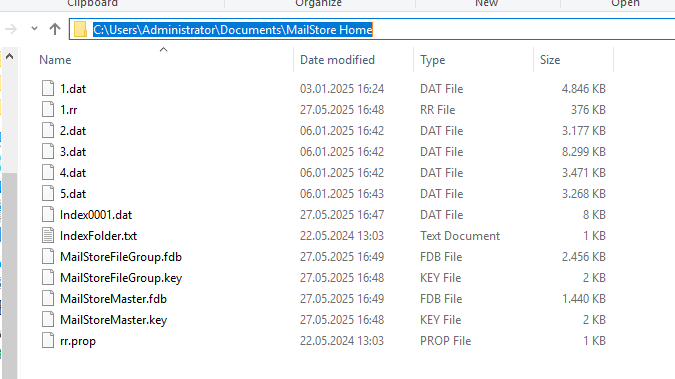Select the MailStoreFileGroup.fdb file

tap(121, 257)
